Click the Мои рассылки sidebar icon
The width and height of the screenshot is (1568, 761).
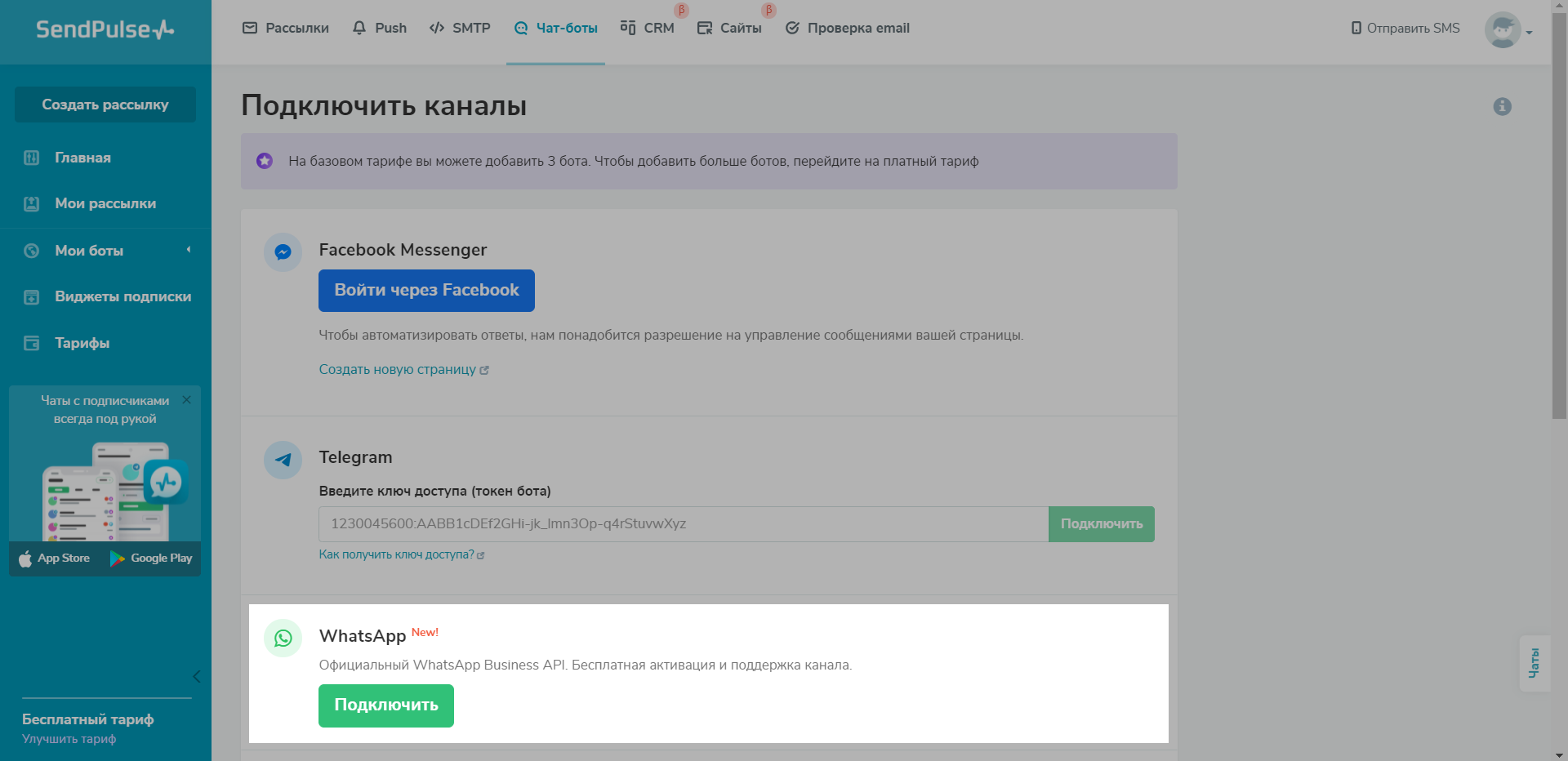pyautogui.click(x=31, y=203)
